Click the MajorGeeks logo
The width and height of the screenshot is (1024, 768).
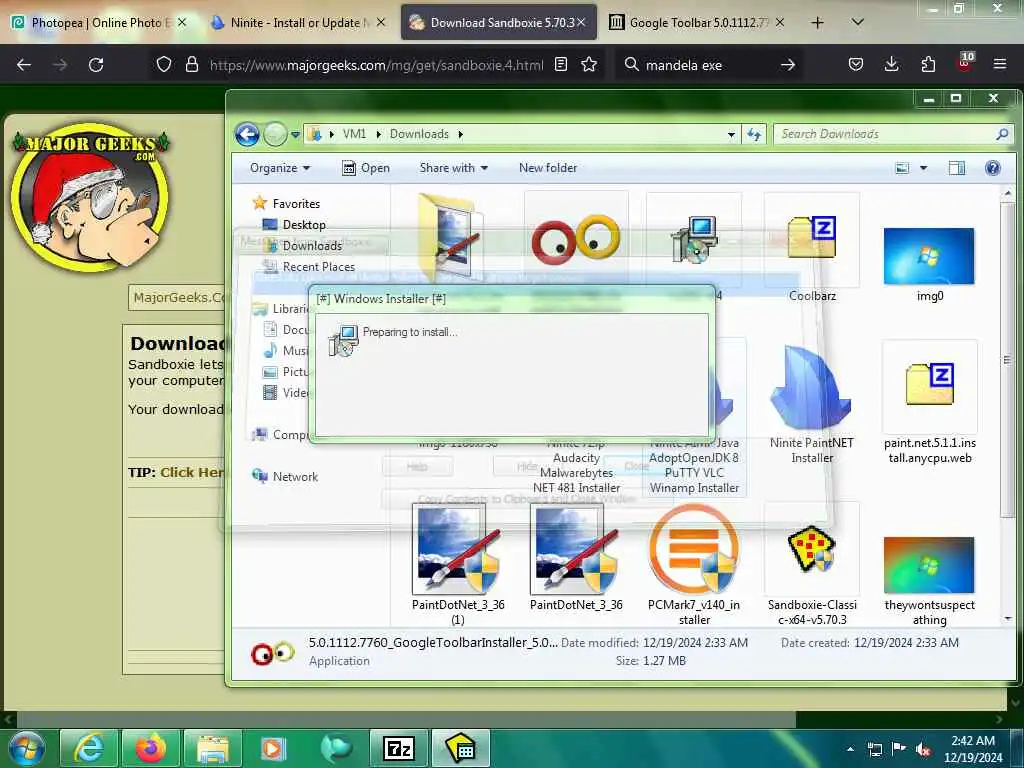[91, 197]
